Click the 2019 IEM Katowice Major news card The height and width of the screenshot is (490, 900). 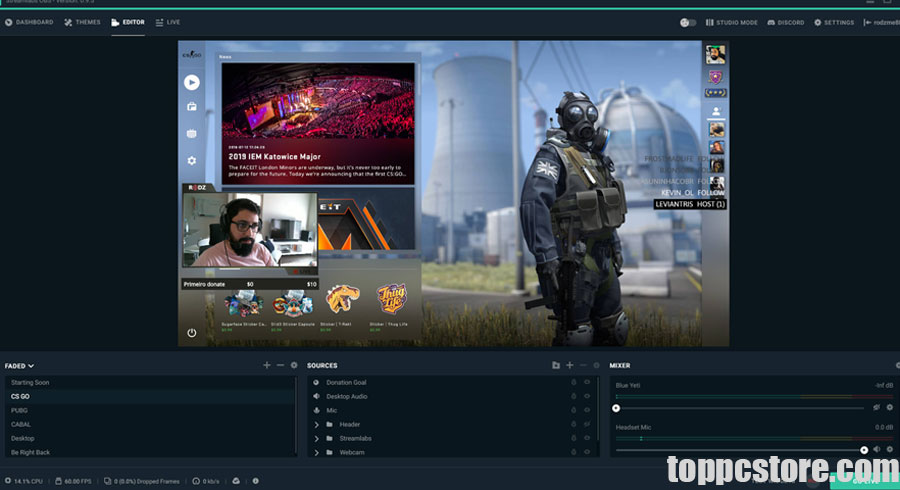(x=318, y=123)
